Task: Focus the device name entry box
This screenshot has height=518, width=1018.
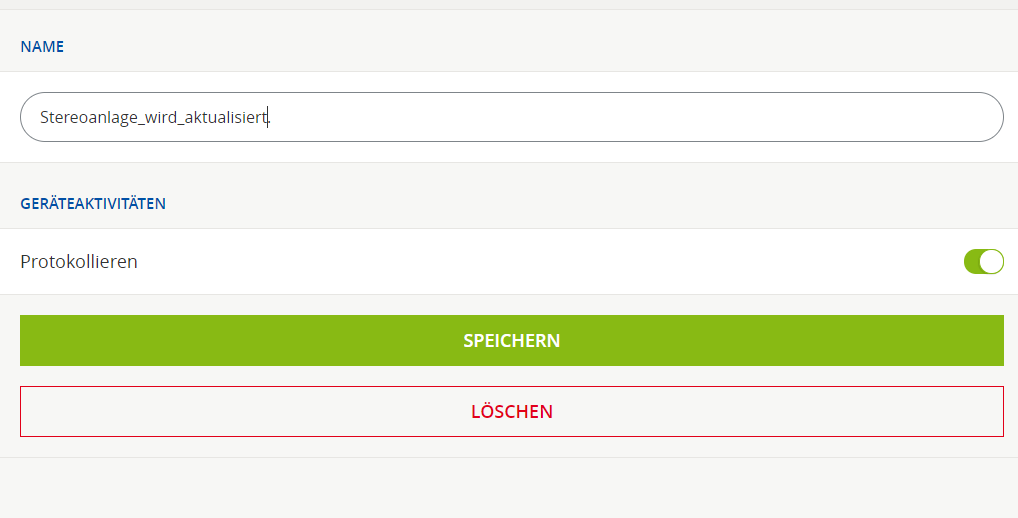Action: pyautogui.click(x=511, y=117)
